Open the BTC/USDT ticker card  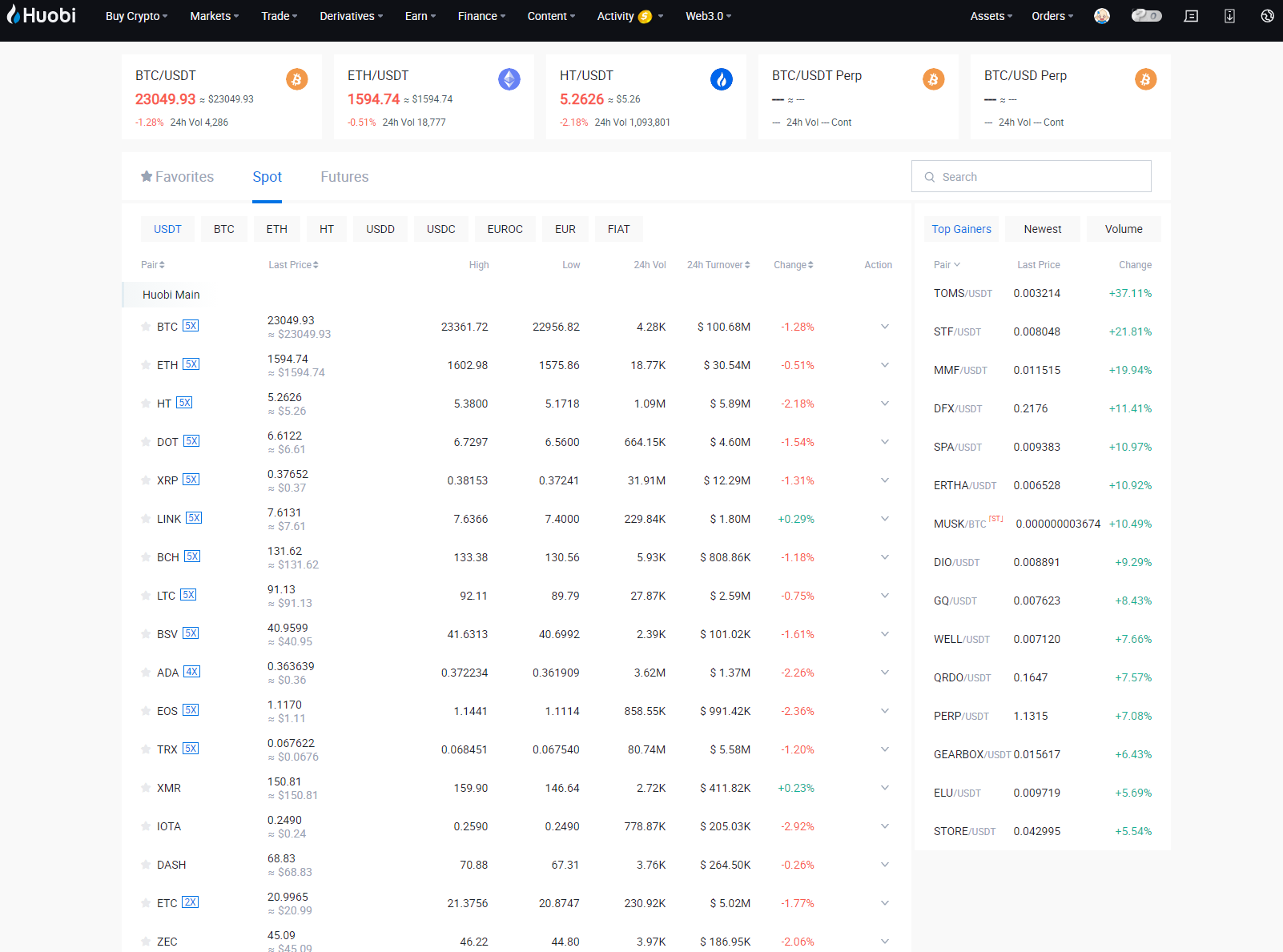click(x=222, y=97)
